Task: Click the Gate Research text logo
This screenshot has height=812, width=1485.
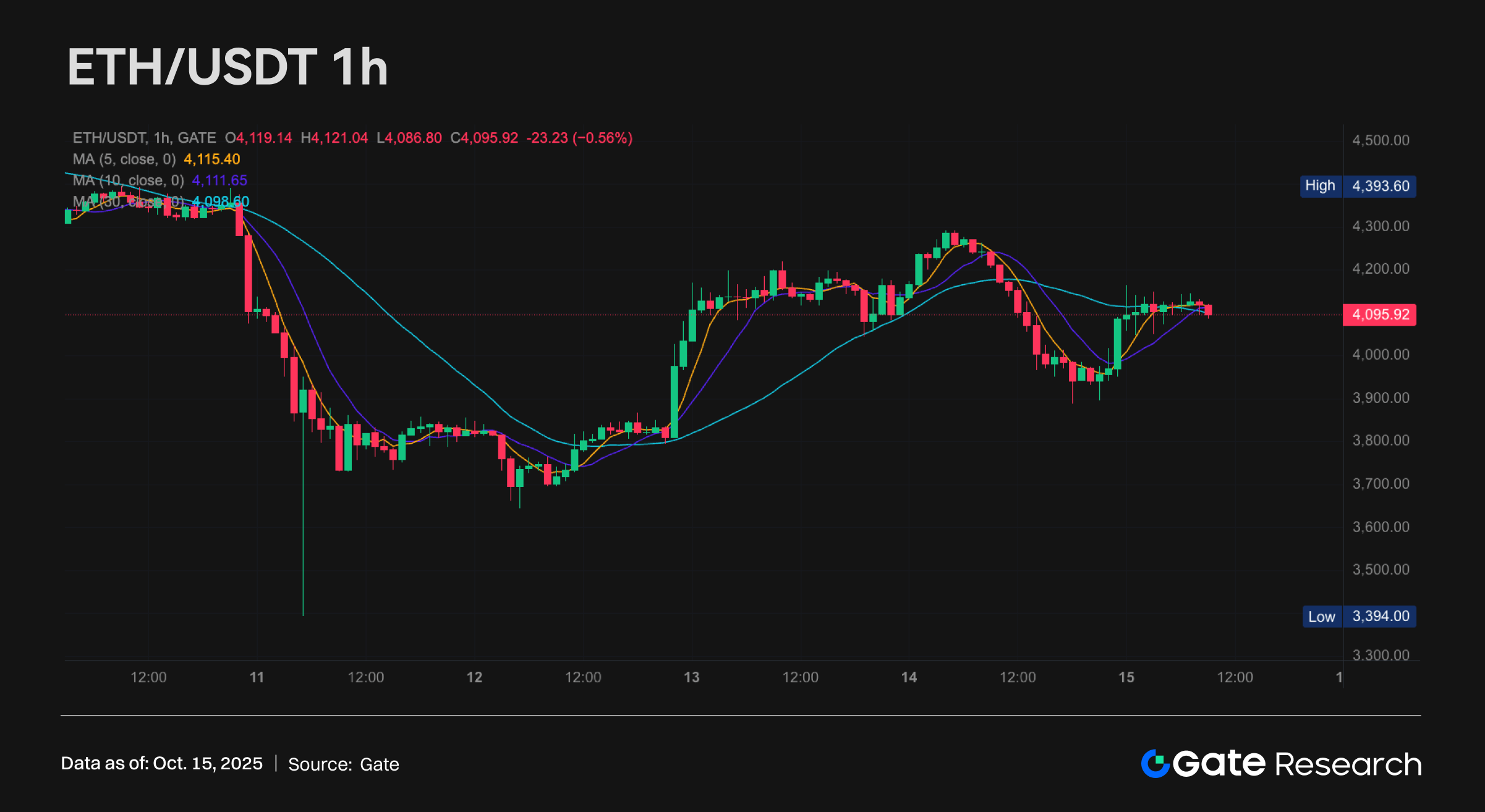Action: pos(1296,764)
